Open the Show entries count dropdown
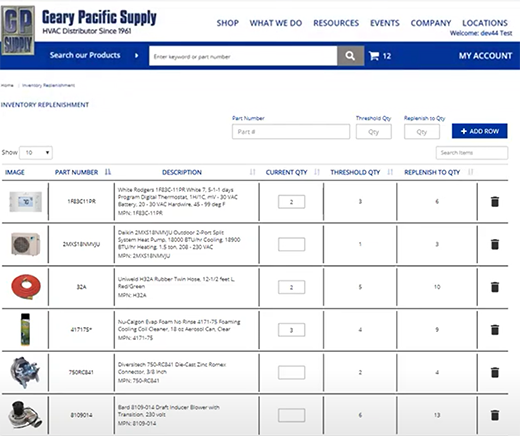 click(36, 153)
